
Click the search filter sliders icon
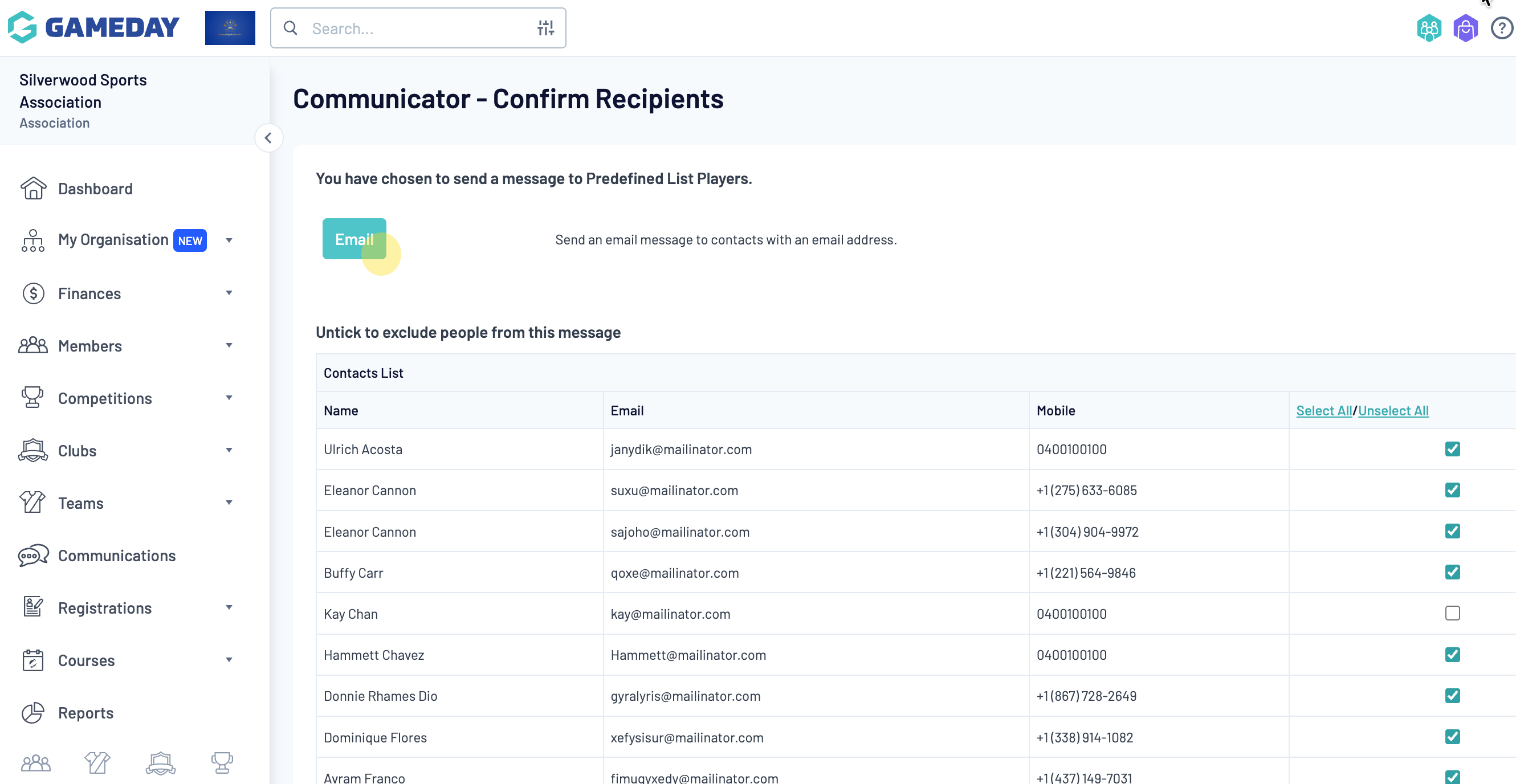point(545,28)
